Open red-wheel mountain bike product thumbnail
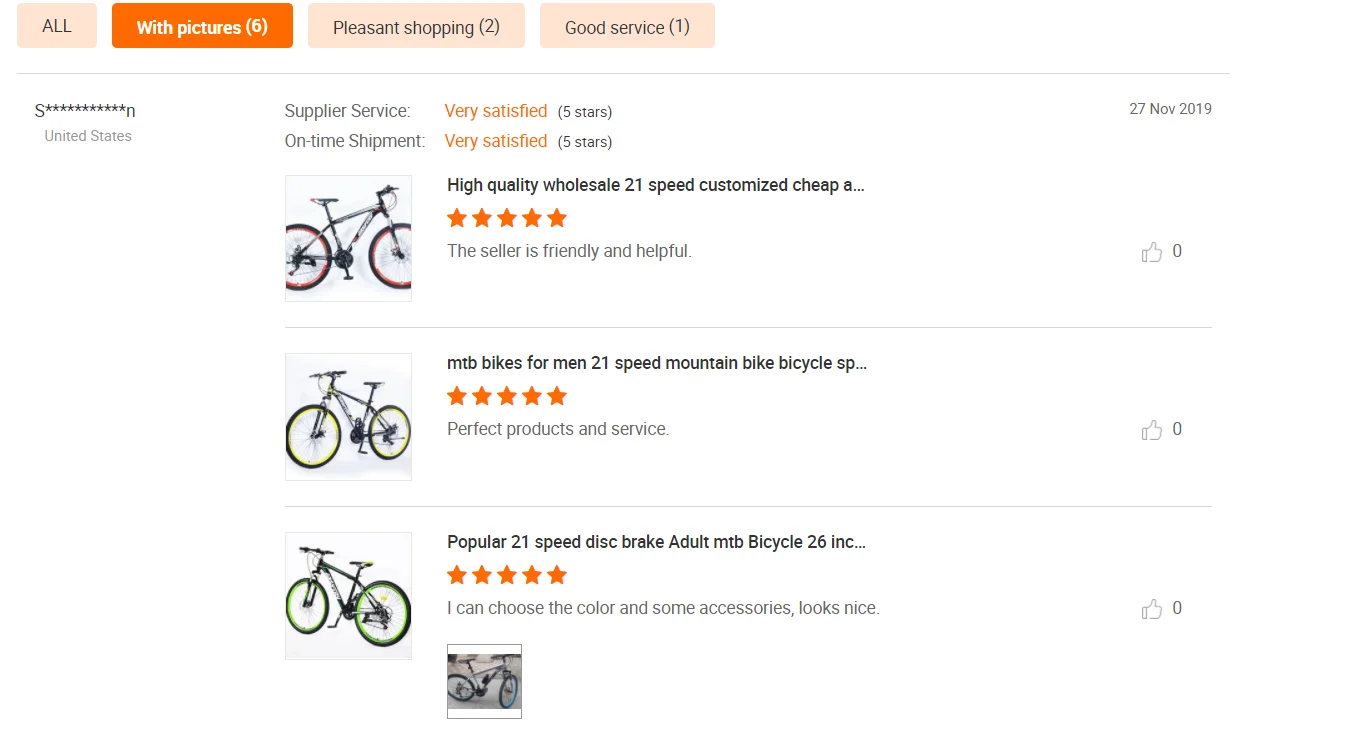This screenshot has width=1346, height=742. [348, 238]
